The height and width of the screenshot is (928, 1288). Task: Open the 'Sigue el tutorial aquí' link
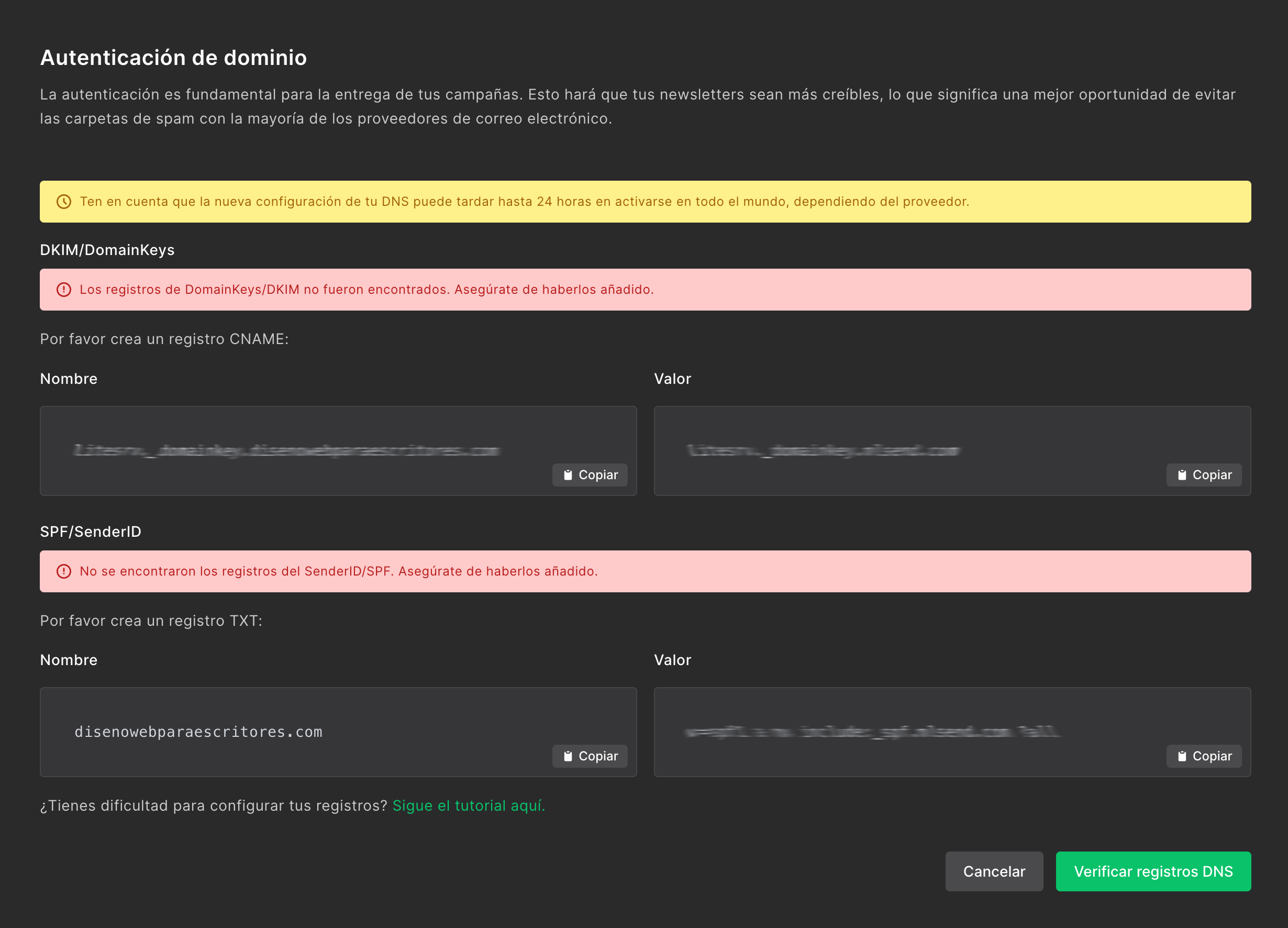tap(469, 805)
